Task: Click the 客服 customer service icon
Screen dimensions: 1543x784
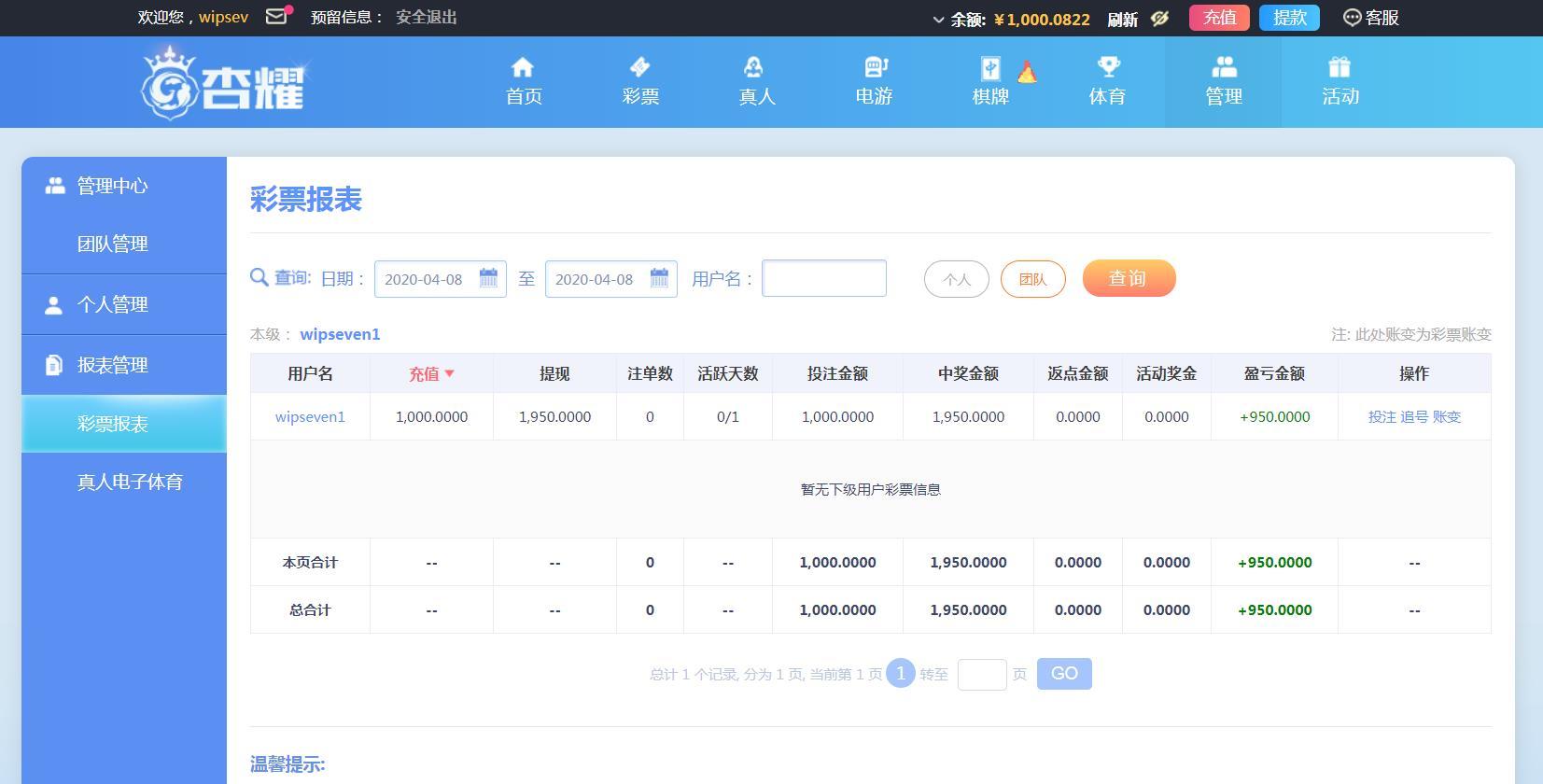Action: pos(1352,18)
